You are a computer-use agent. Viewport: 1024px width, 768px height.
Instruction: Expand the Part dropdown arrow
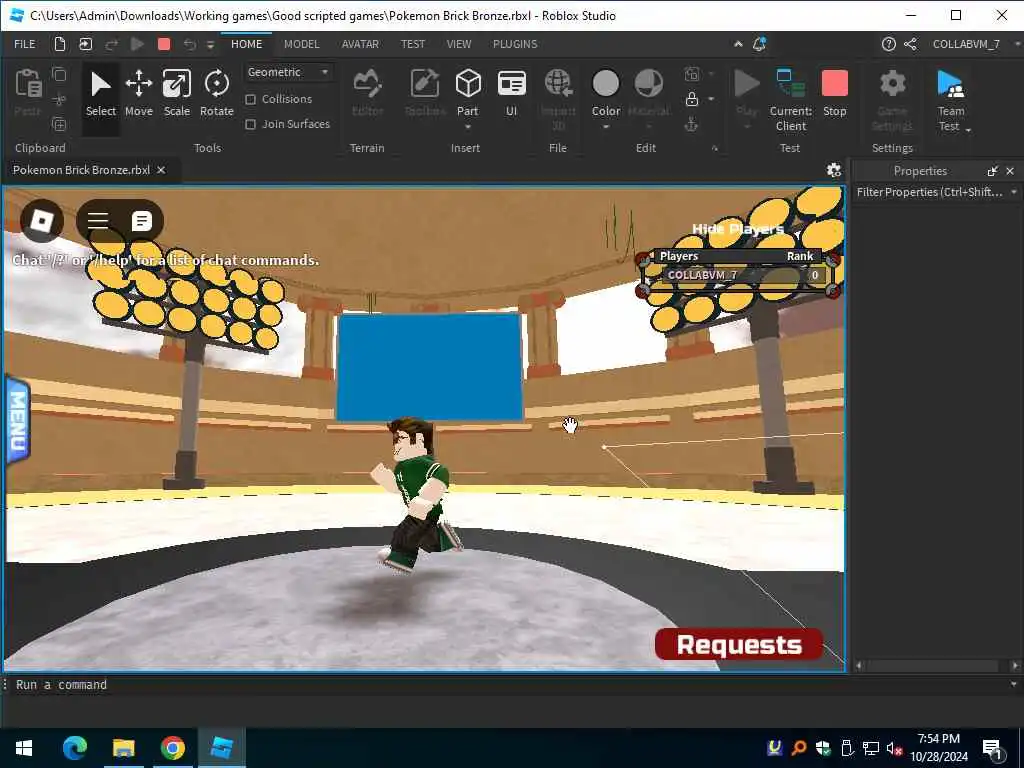[468, 127]
